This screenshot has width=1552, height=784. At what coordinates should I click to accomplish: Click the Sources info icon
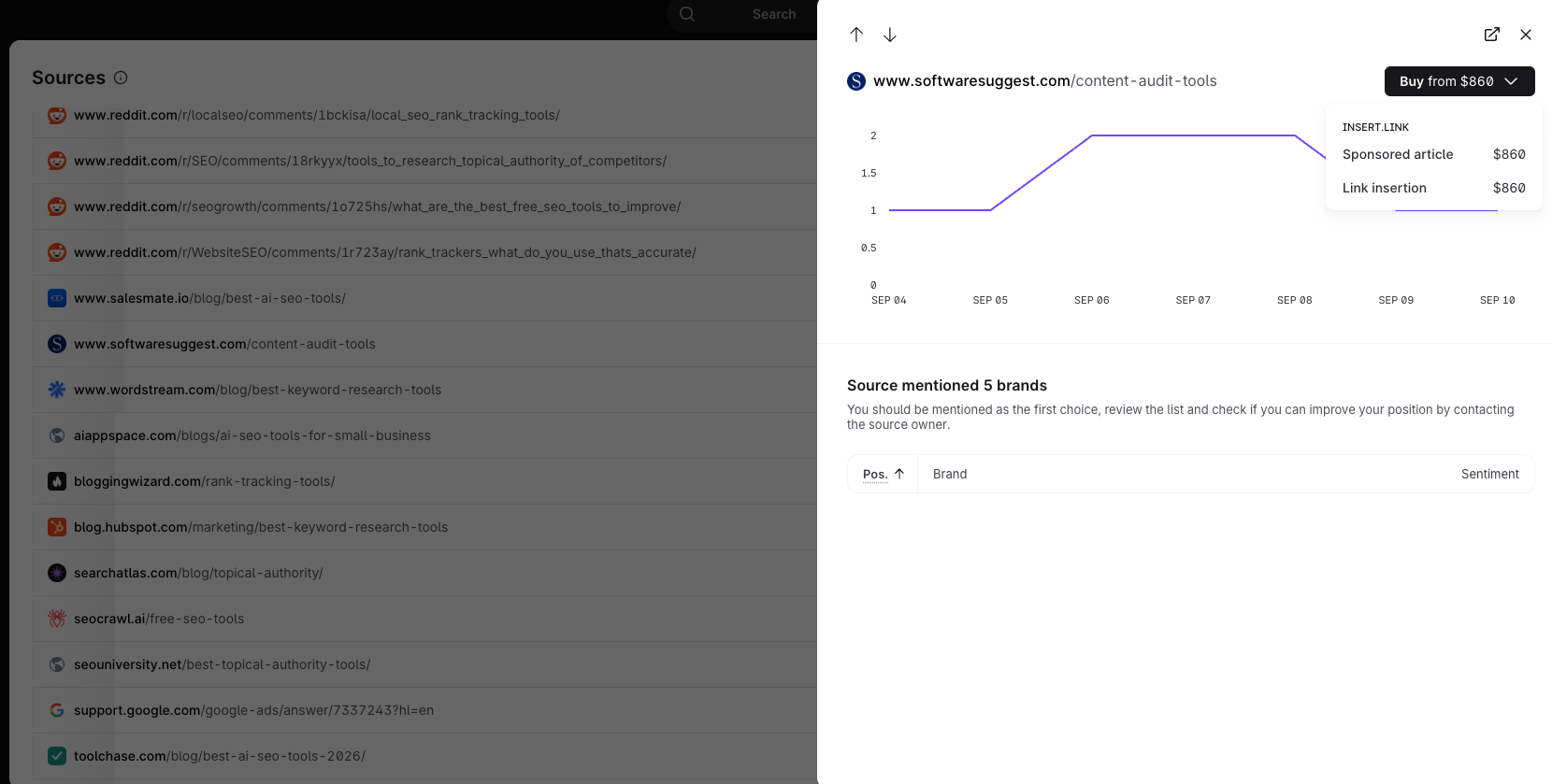click(121, 78)
